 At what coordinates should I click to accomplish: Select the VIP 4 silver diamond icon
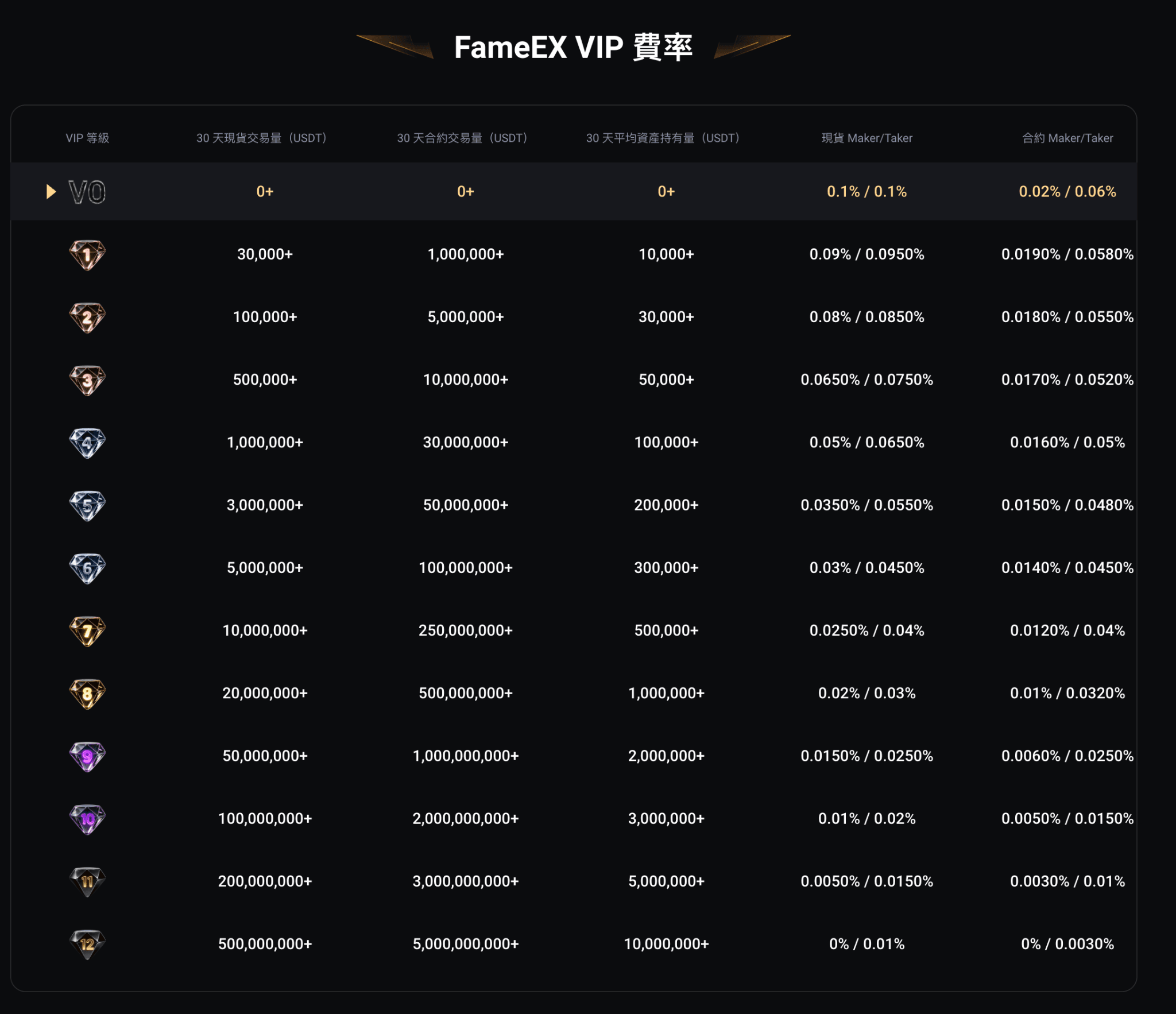click(87, 443)
